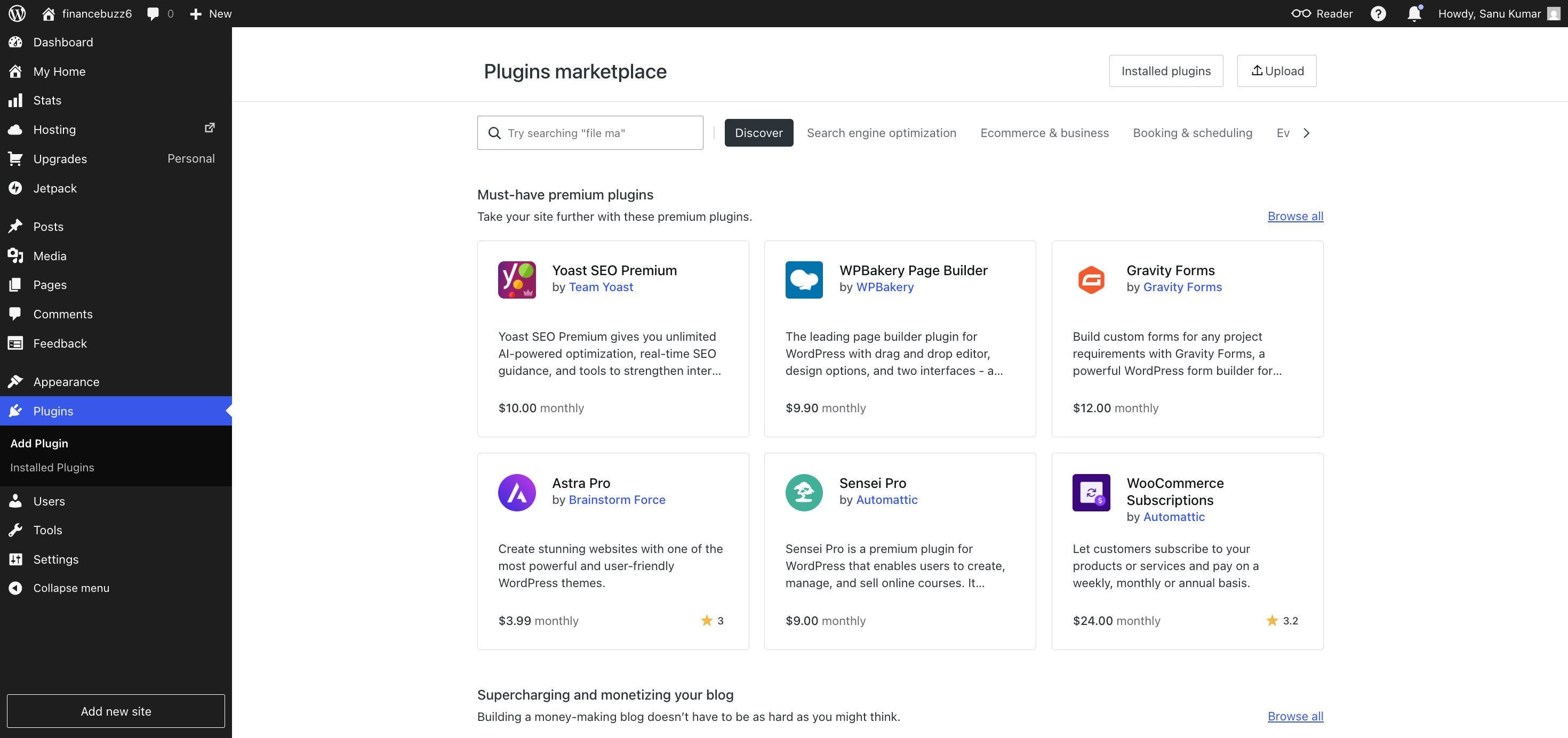This screenshot has height=738, width=1568.
Task: Switch to Booking & scheduling tab
Action: tap(1192, 133)
